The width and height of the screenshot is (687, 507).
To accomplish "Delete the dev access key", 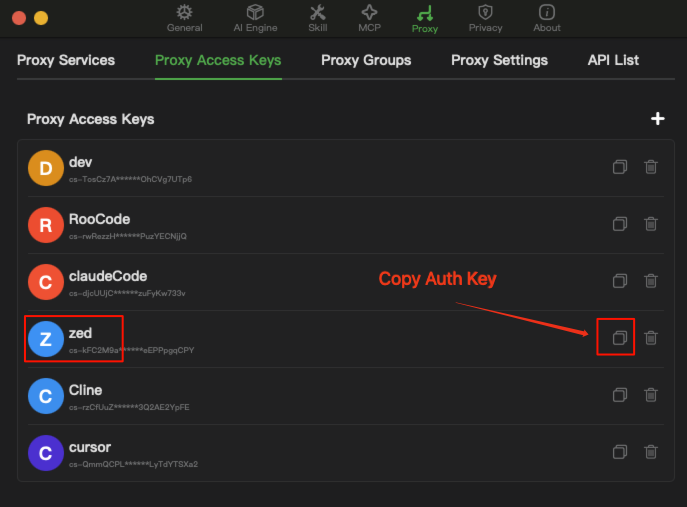I will coord(651,167).
